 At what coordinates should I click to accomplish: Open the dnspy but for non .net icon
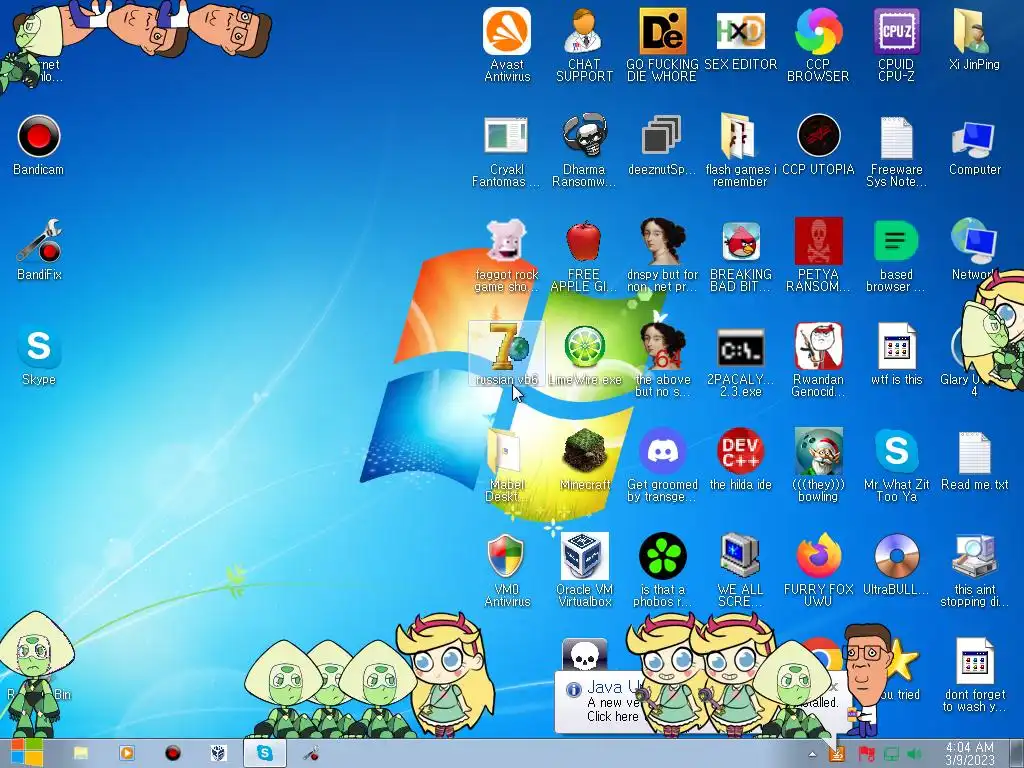point(662,256)
